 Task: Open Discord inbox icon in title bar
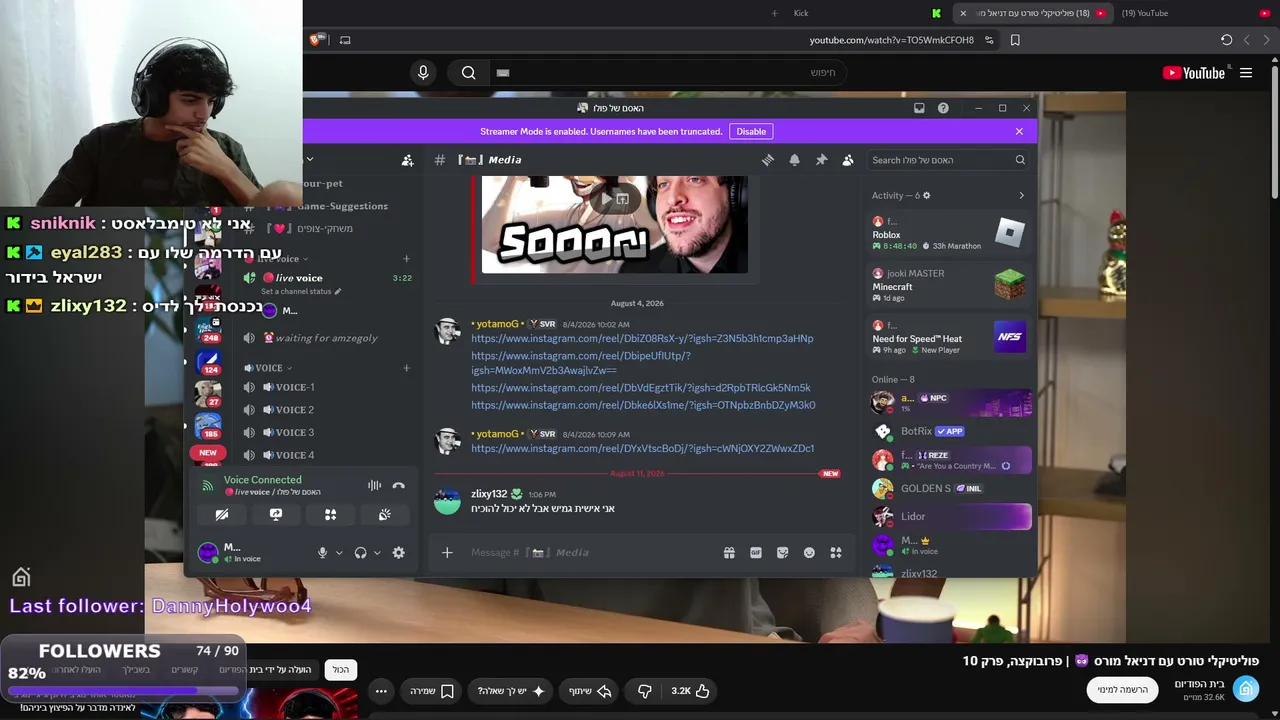point(919,108)
